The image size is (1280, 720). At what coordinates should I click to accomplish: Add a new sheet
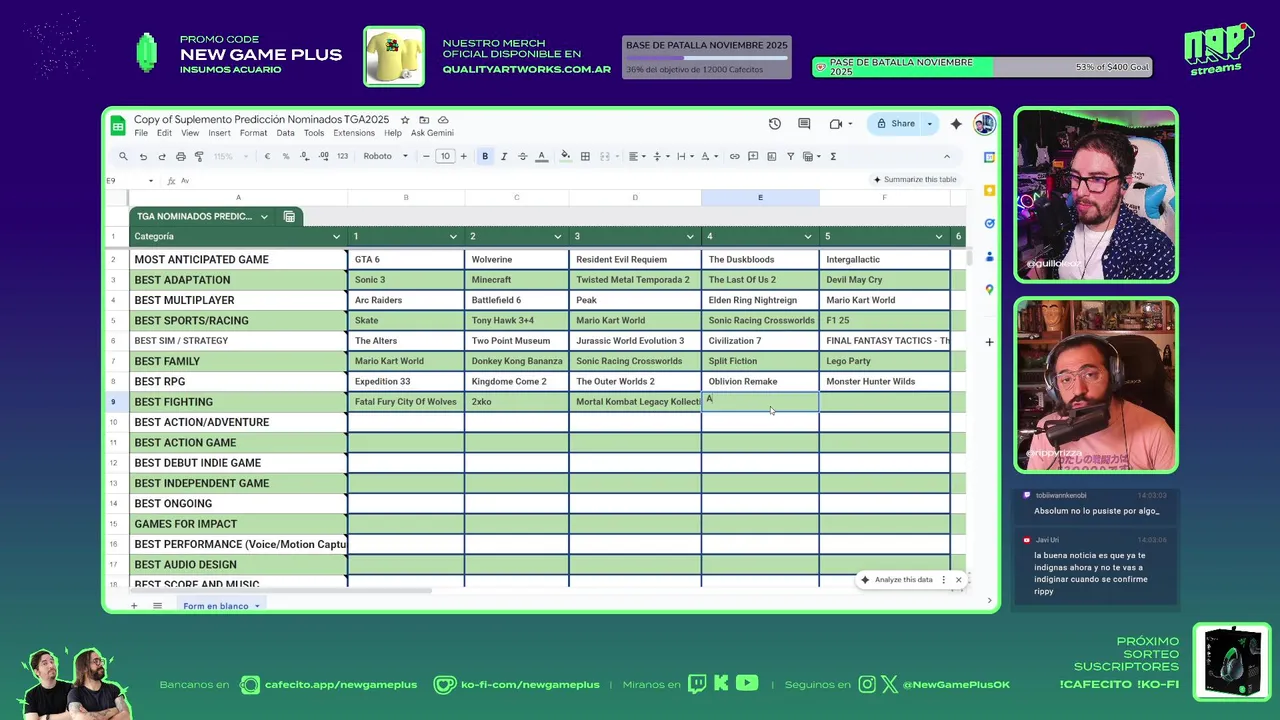[x=134, y=606]
